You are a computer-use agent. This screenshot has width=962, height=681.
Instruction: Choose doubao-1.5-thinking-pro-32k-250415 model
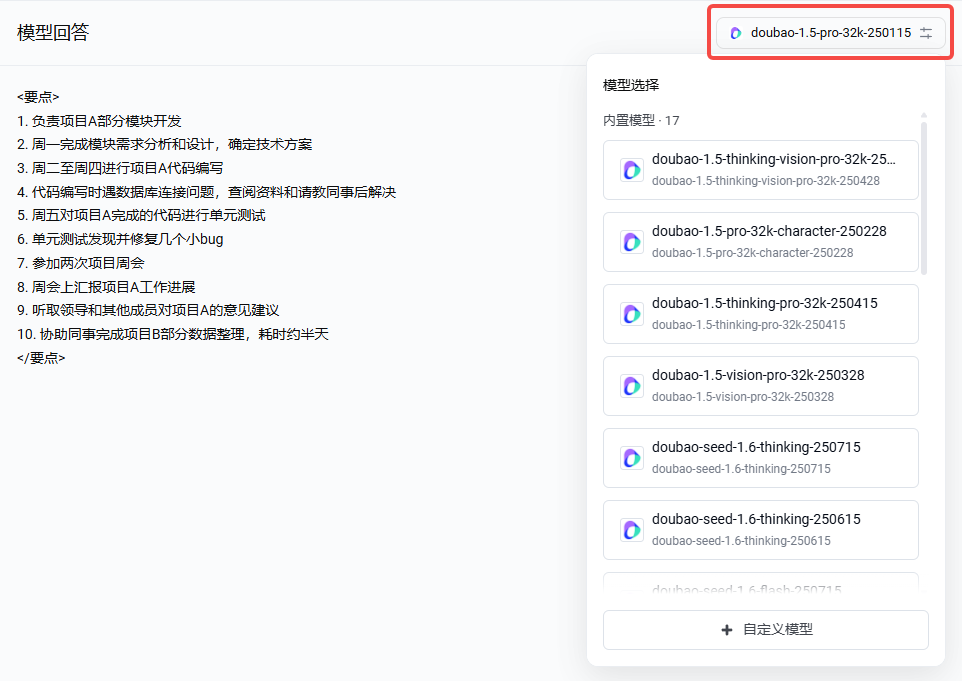pos(760,314)
